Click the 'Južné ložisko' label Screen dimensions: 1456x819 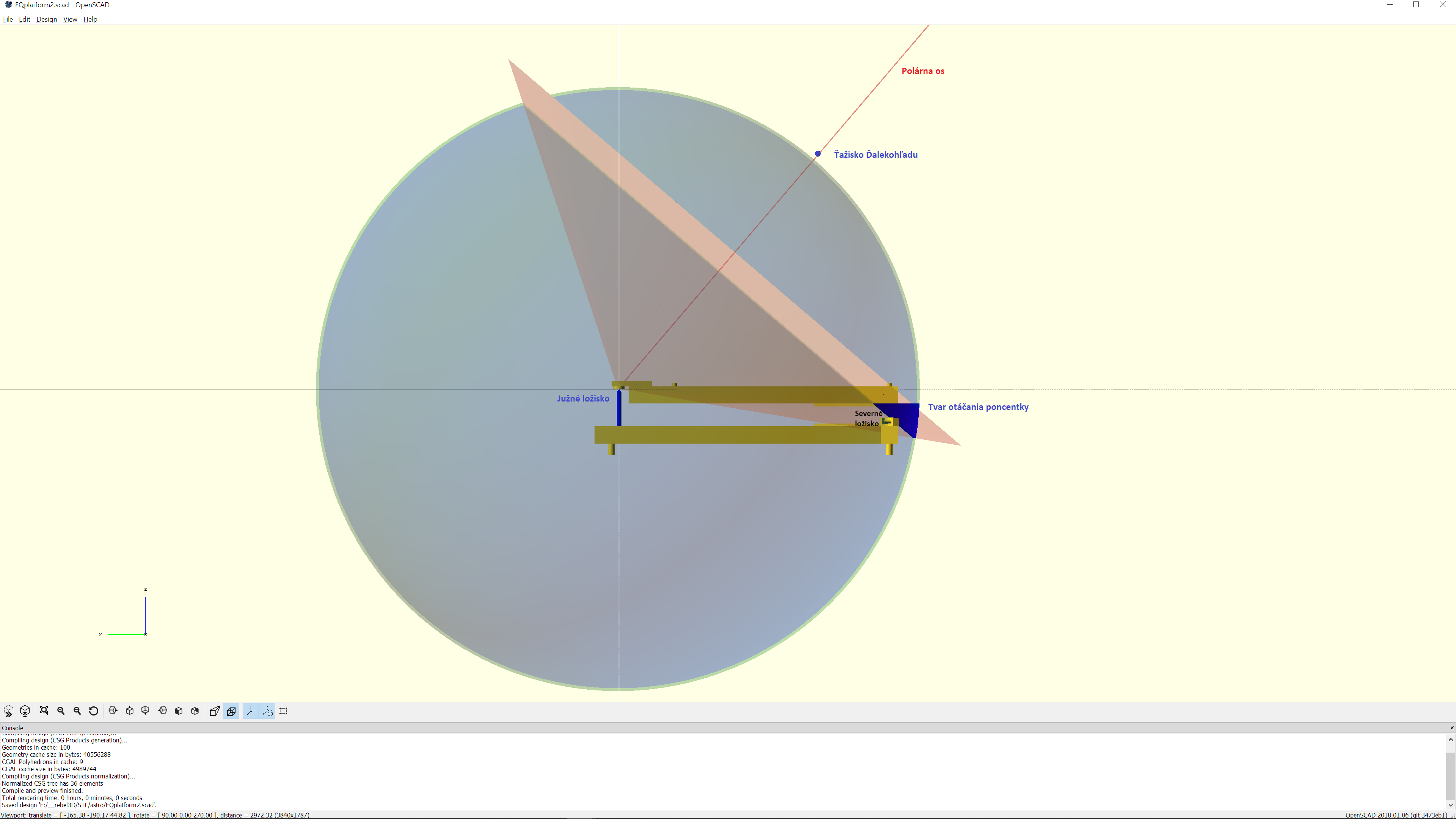[583, 399]
